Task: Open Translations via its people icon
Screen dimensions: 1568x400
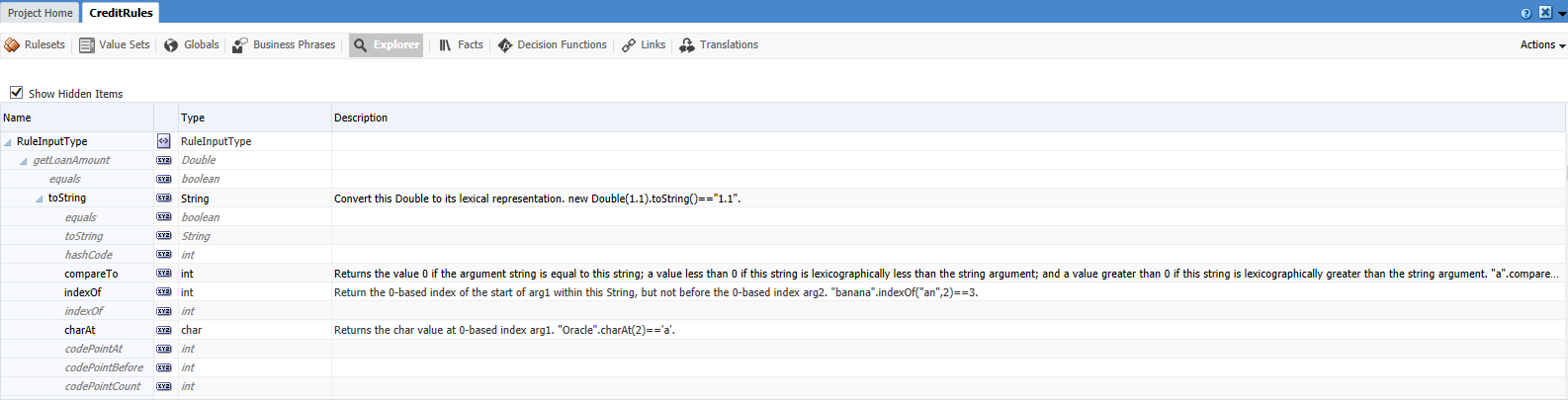Action: pyautogui.click(x=687, y=45)
